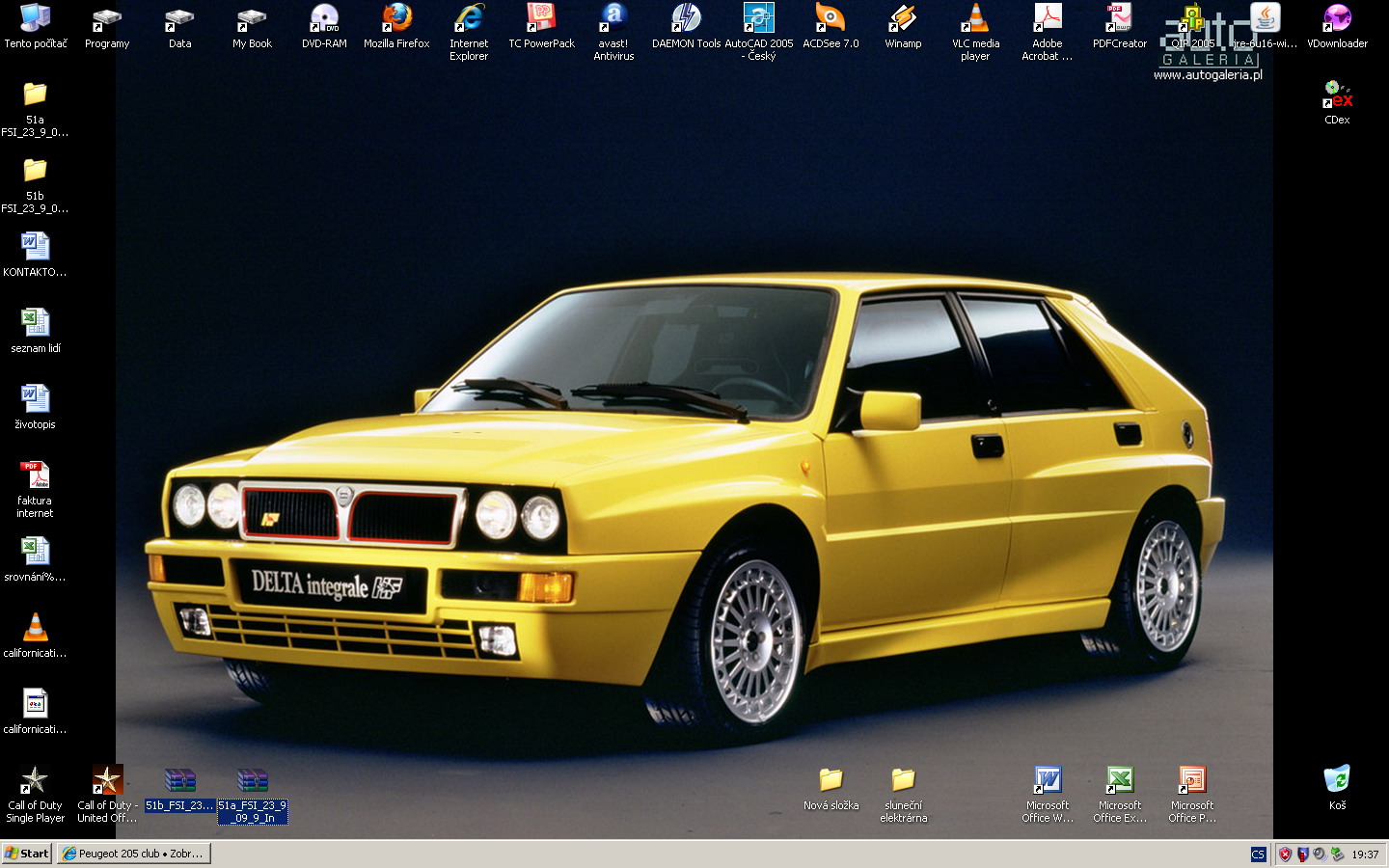Select the CDex shortcut icon
Screen dimensions: 1389x868
(x=1337, y=95)
